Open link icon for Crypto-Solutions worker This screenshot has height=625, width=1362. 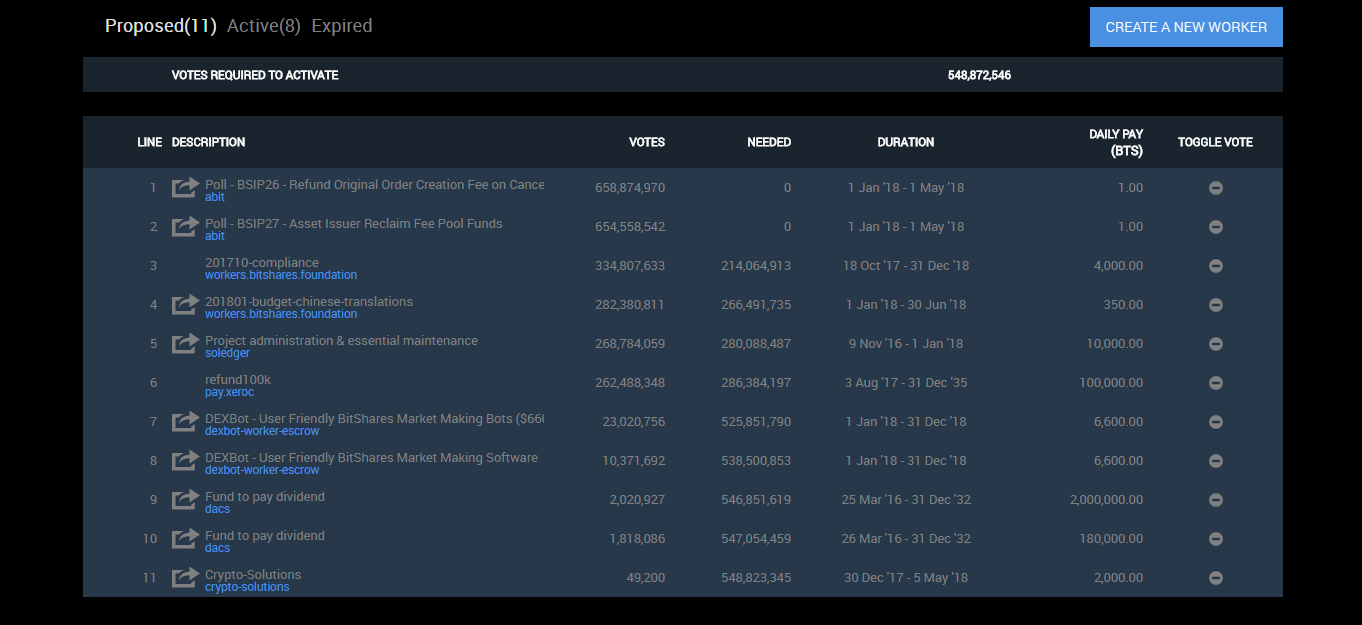185,577
